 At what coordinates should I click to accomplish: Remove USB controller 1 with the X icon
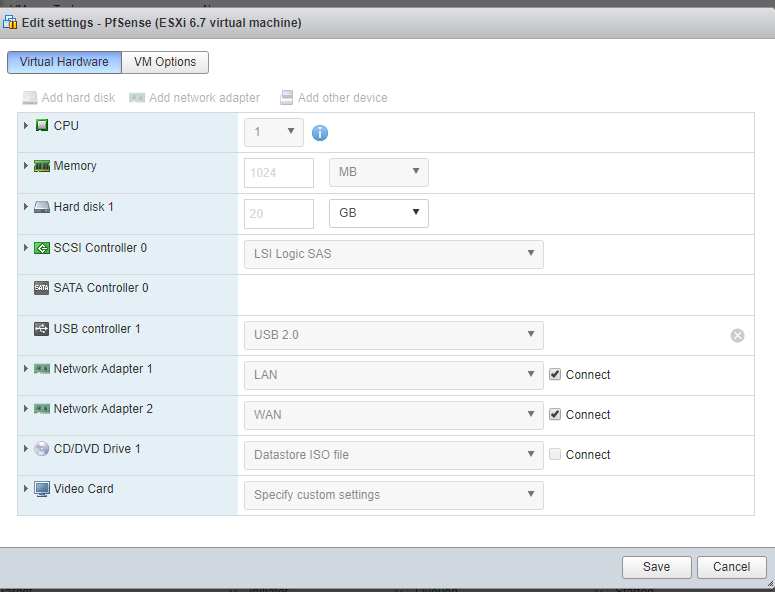(737, 336)
